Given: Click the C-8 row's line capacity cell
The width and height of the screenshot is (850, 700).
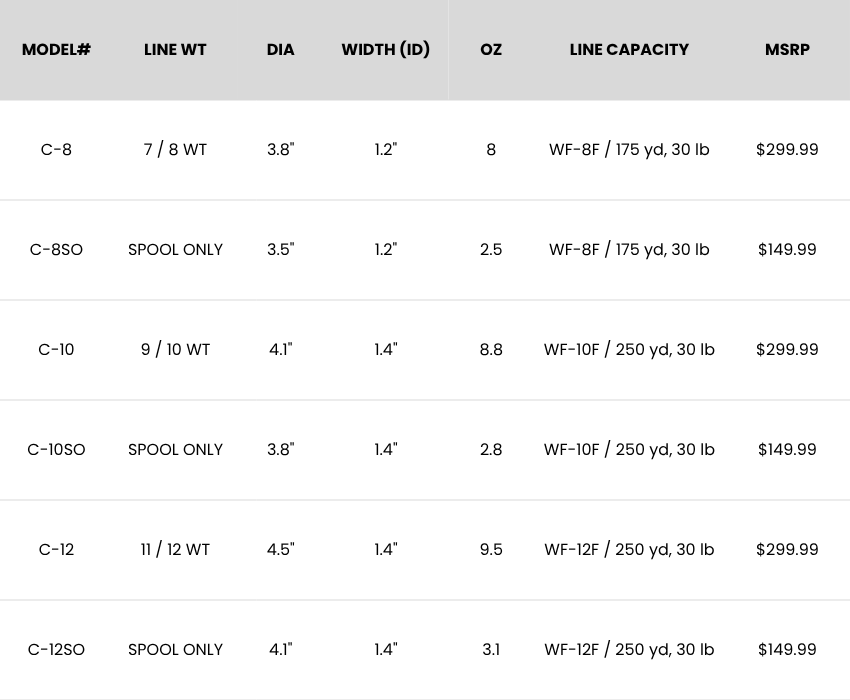Looking at the screenshot, I should pyautogui.click(x=629, y=149).
